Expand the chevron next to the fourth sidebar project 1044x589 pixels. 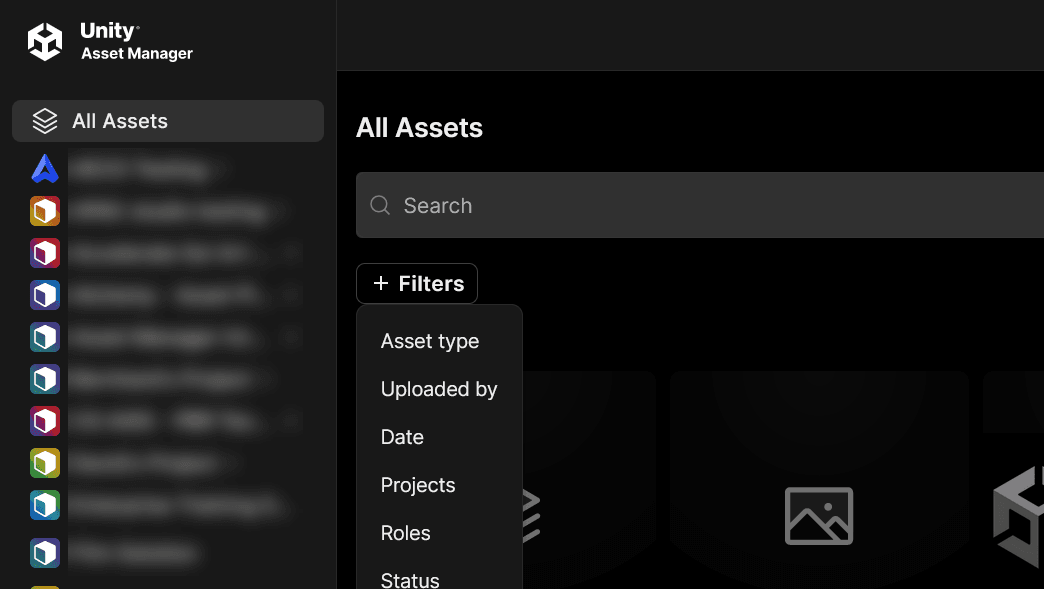click(290, 295)
